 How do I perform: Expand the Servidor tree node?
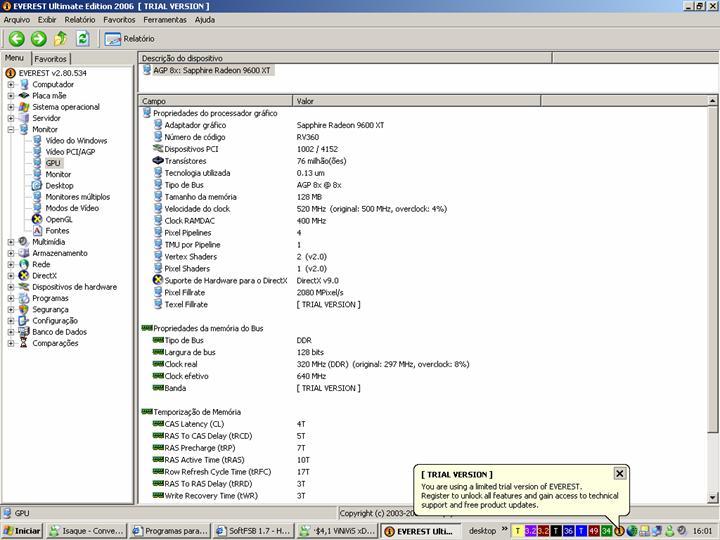tap(11, 118)
